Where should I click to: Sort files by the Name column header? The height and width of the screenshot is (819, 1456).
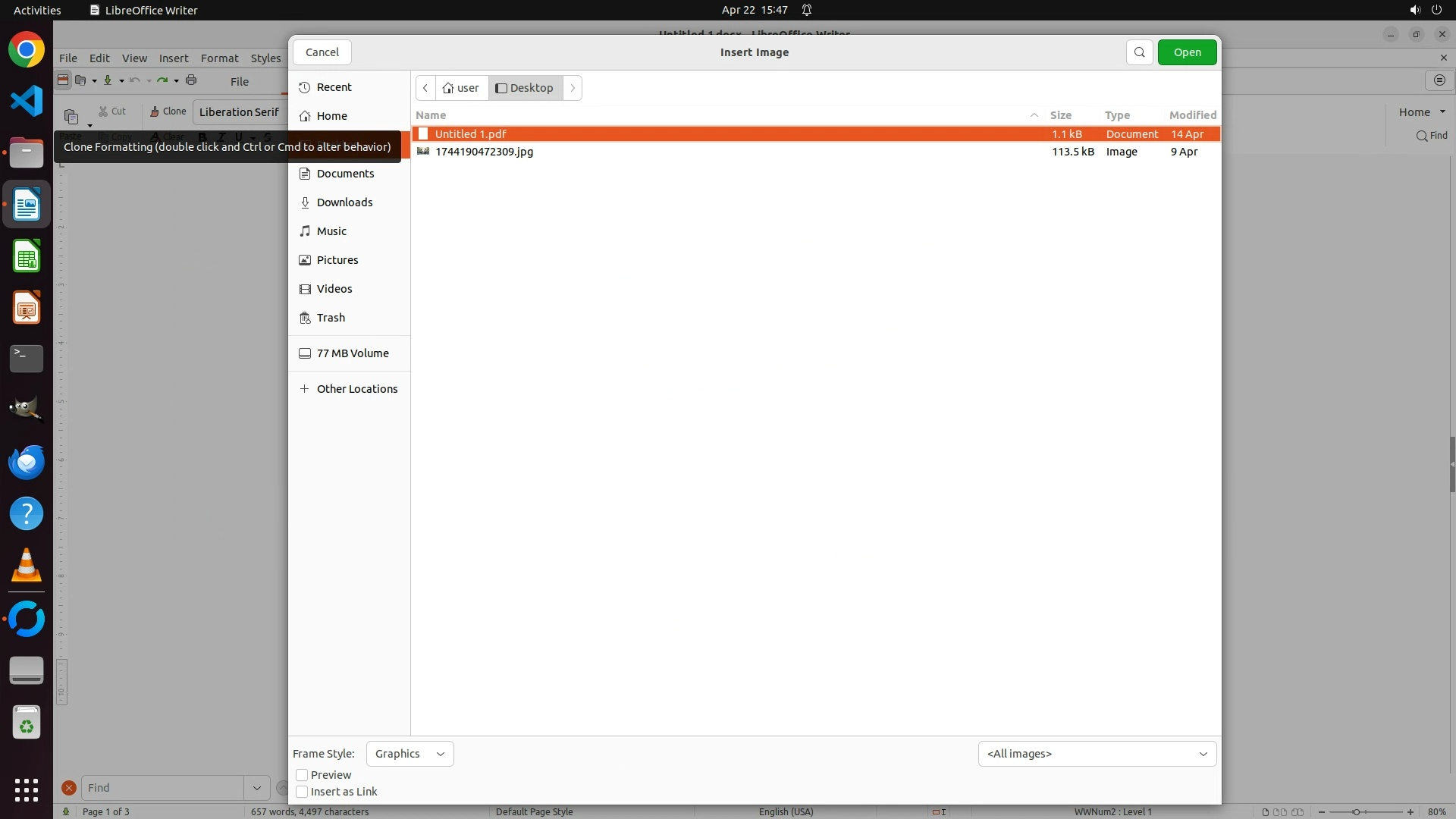(431, 115)
